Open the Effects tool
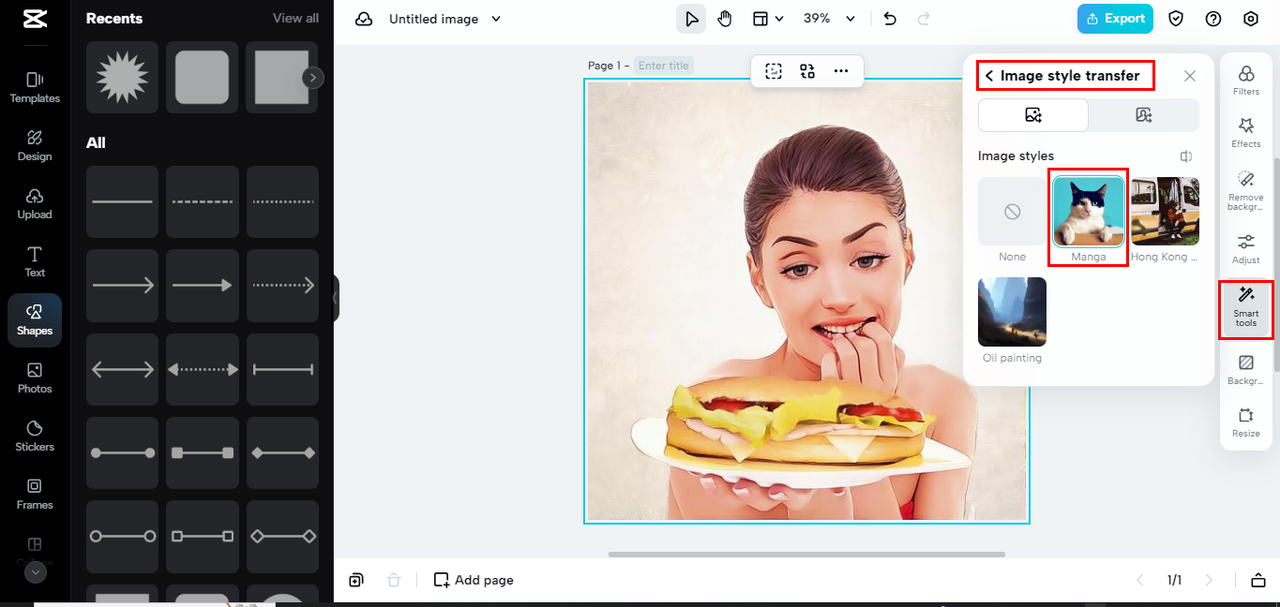Viewport: 1280px width, 607px height. (x=1246, y=132)
